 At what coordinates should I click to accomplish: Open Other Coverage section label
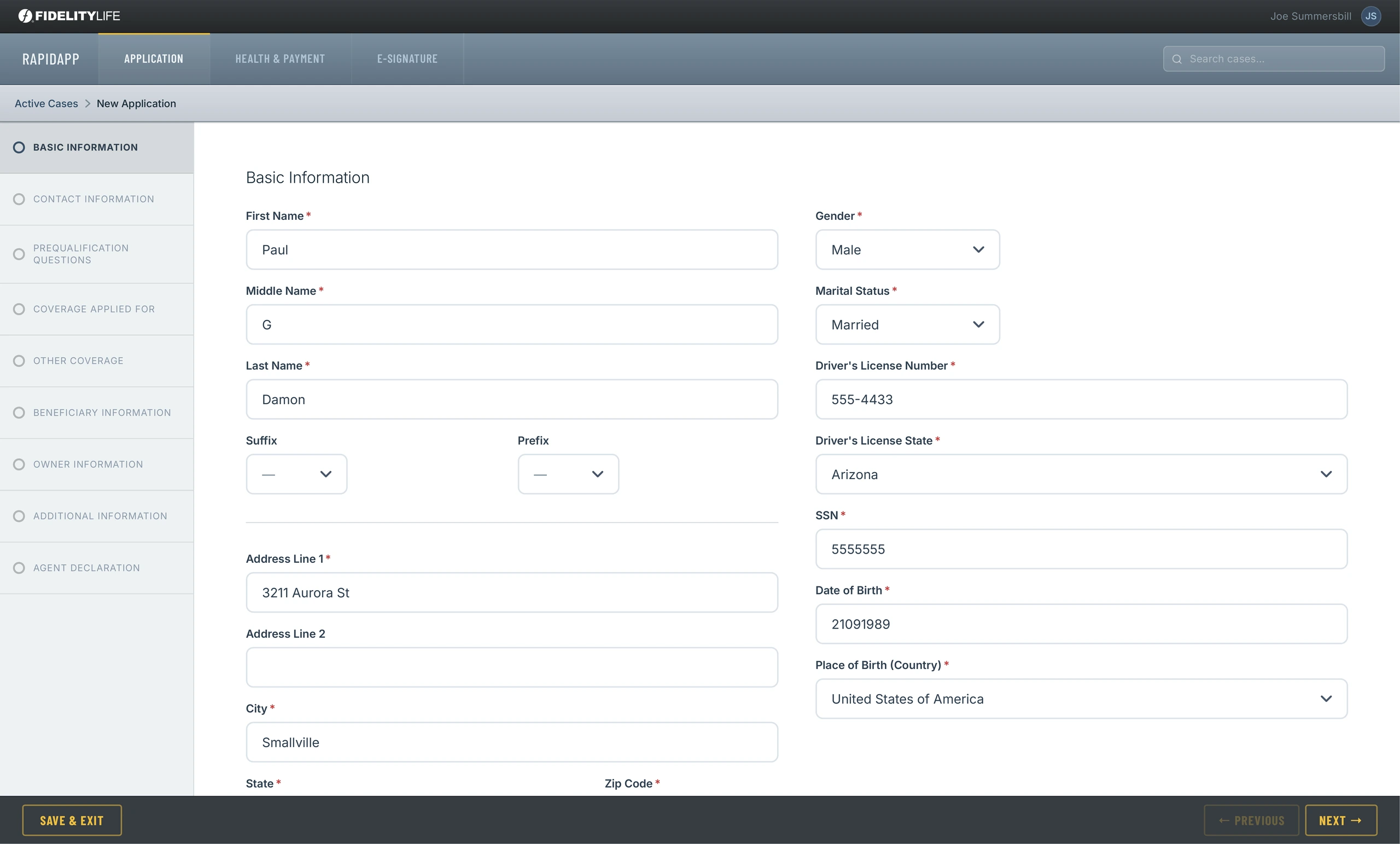tap(78, 361)
